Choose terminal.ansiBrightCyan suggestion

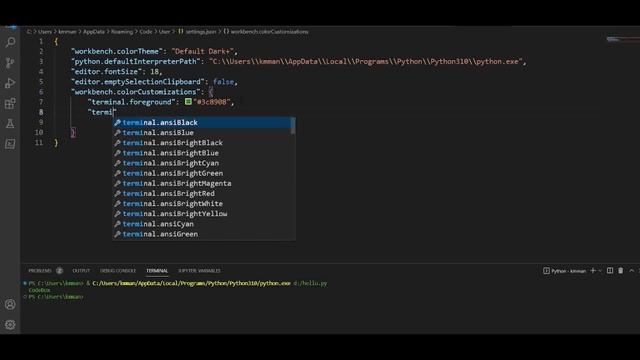tap(203, 163)
